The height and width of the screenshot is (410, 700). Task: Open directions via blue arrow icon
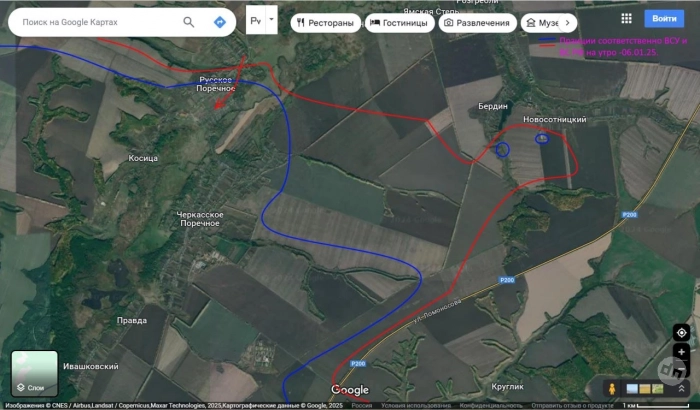click(x=220, y=22)
